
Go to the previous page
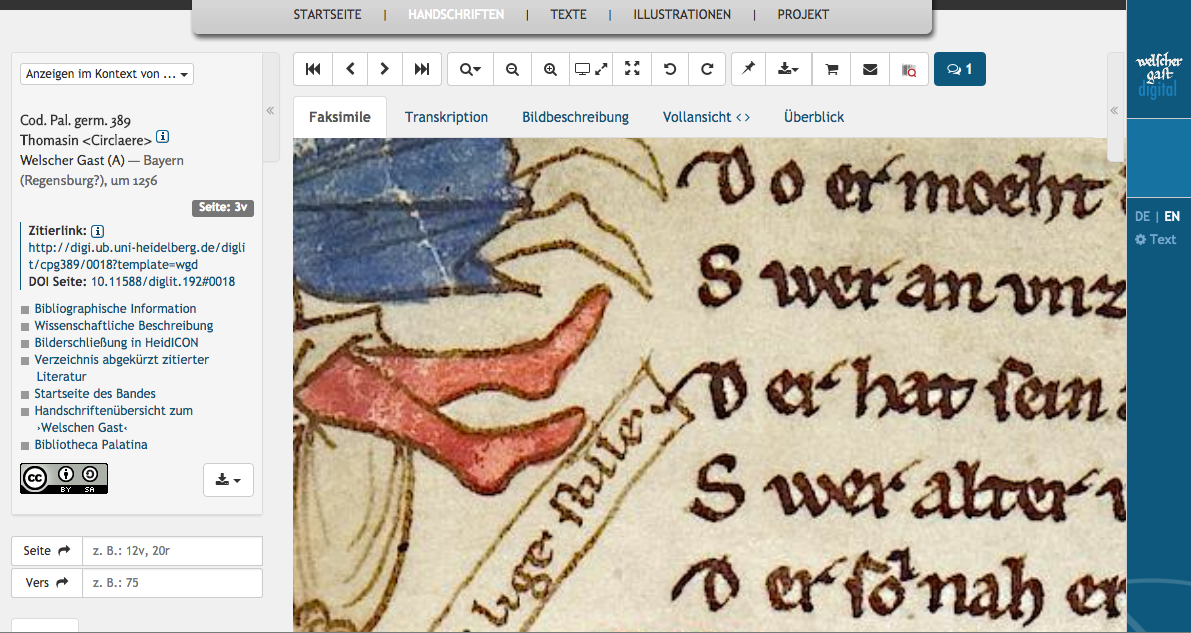tap(349, 69)
